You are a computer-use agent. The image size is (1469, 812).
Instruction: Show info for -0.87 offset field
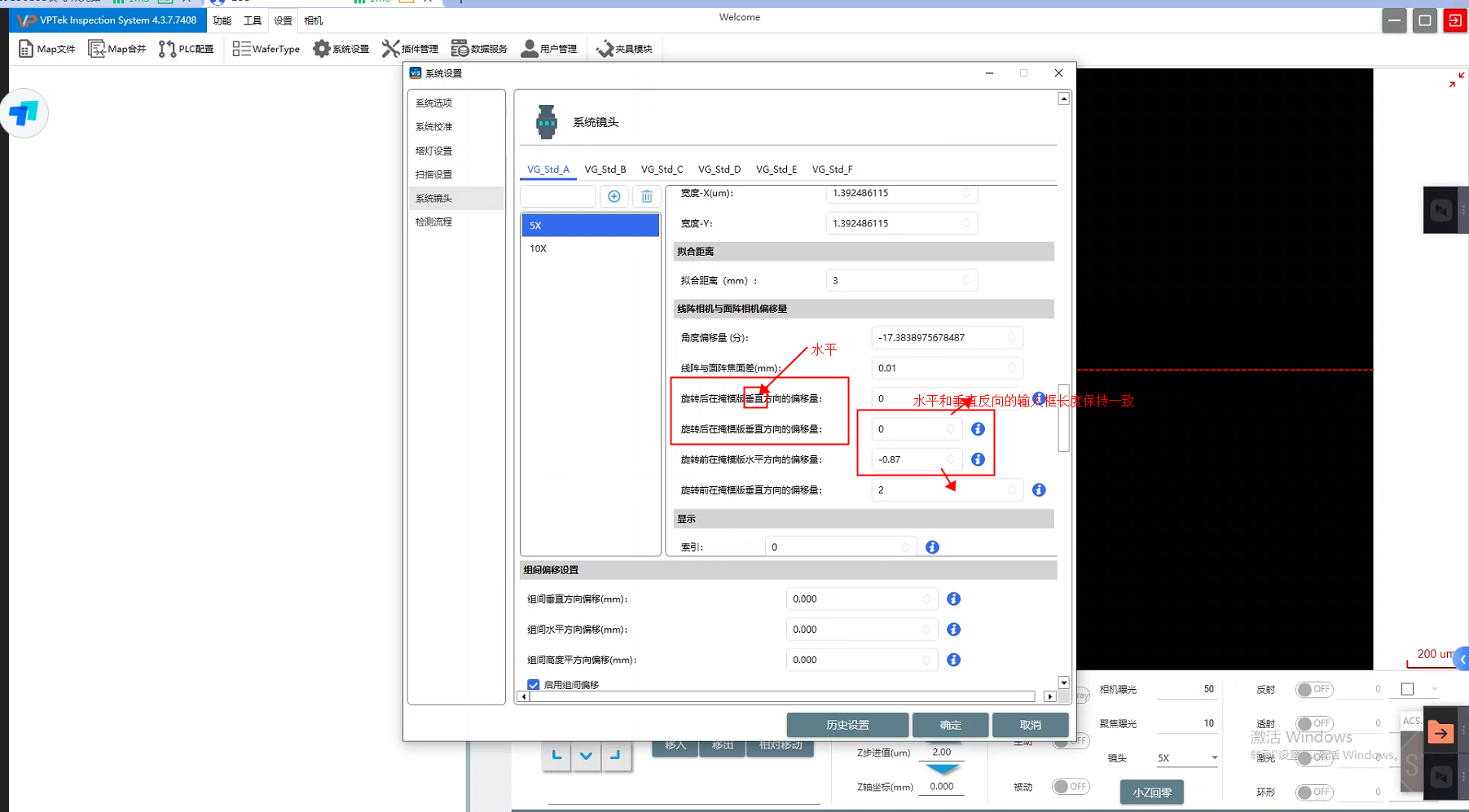pyautogui.click(x=979, y=459)
